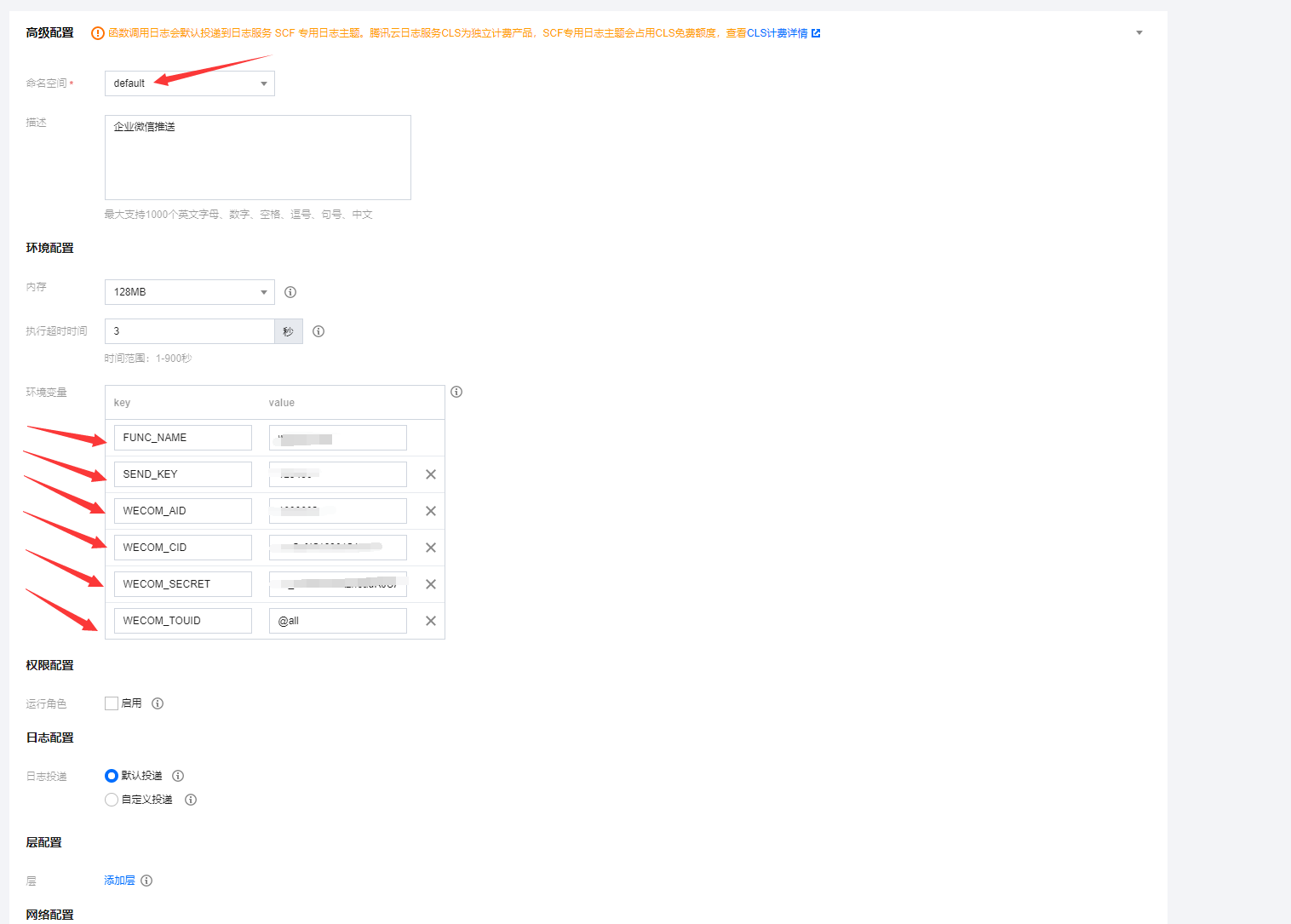Click the orange warning icon beside 高级配置
Image resolution: width=1291 pixels, height=924 pixels.
point(98,33)
